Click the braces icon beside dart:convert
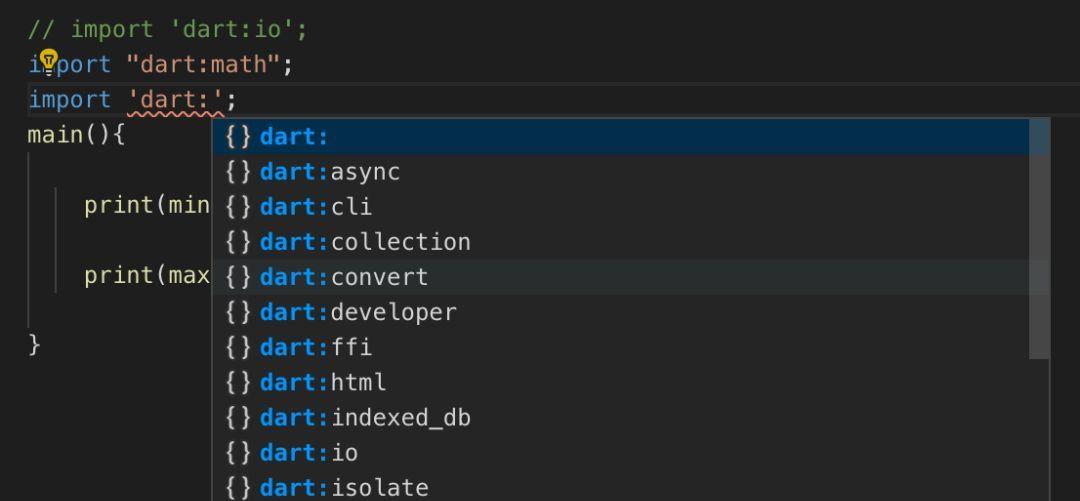The height and width of the screenshot is (501, 1080). pos(238,277)
